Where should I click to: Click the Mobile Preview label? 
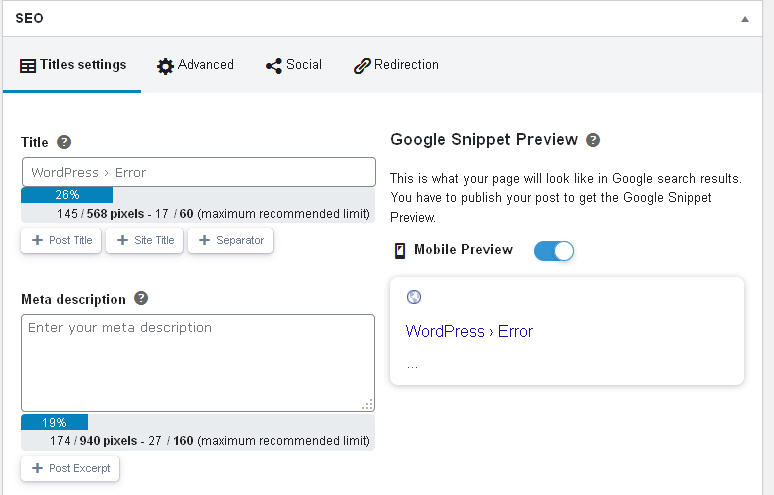point(464,249)
